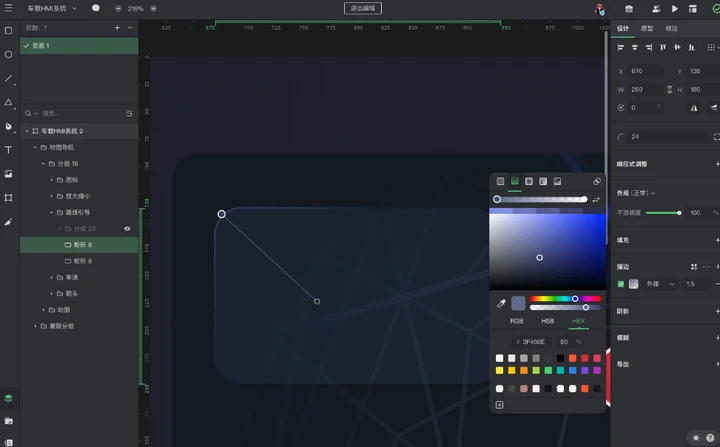
Task: Toggle the panel layout icon in top bar
Action: pos(693,9)
